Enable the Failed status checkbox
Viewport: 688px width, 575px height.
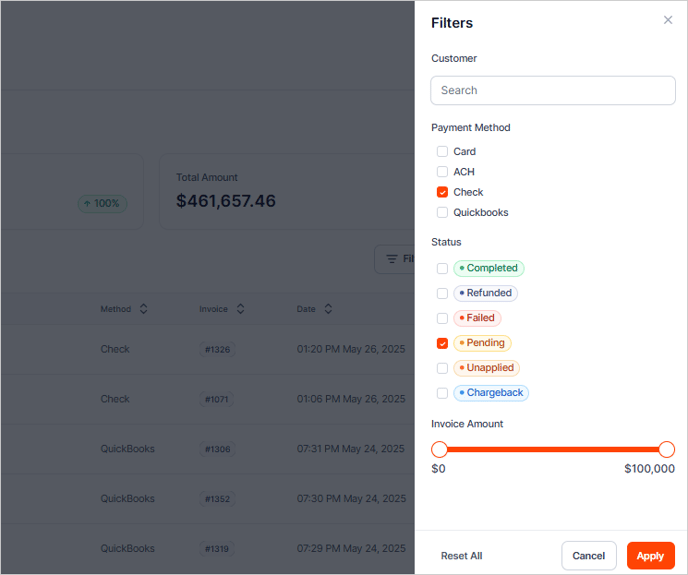coord(442,318)
